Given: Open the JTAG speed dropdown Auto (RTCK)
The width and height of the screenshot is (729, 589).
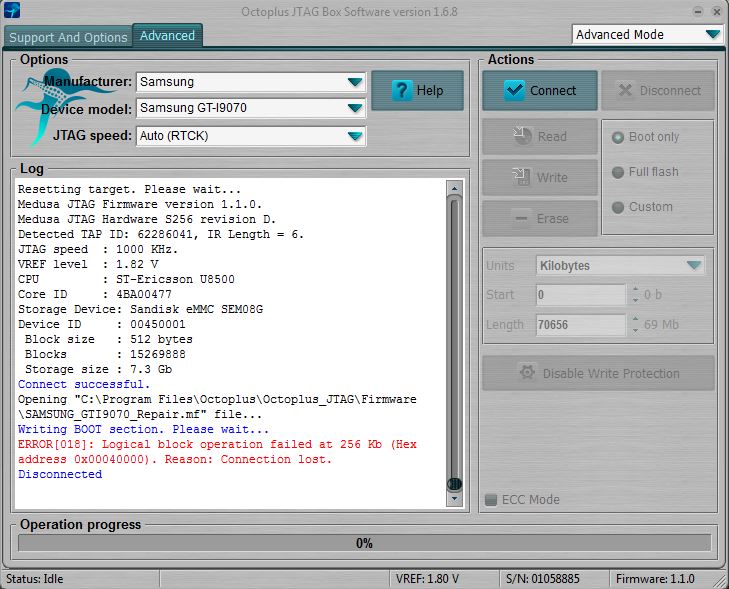Looking at the screenshot, I should (251, 136).
